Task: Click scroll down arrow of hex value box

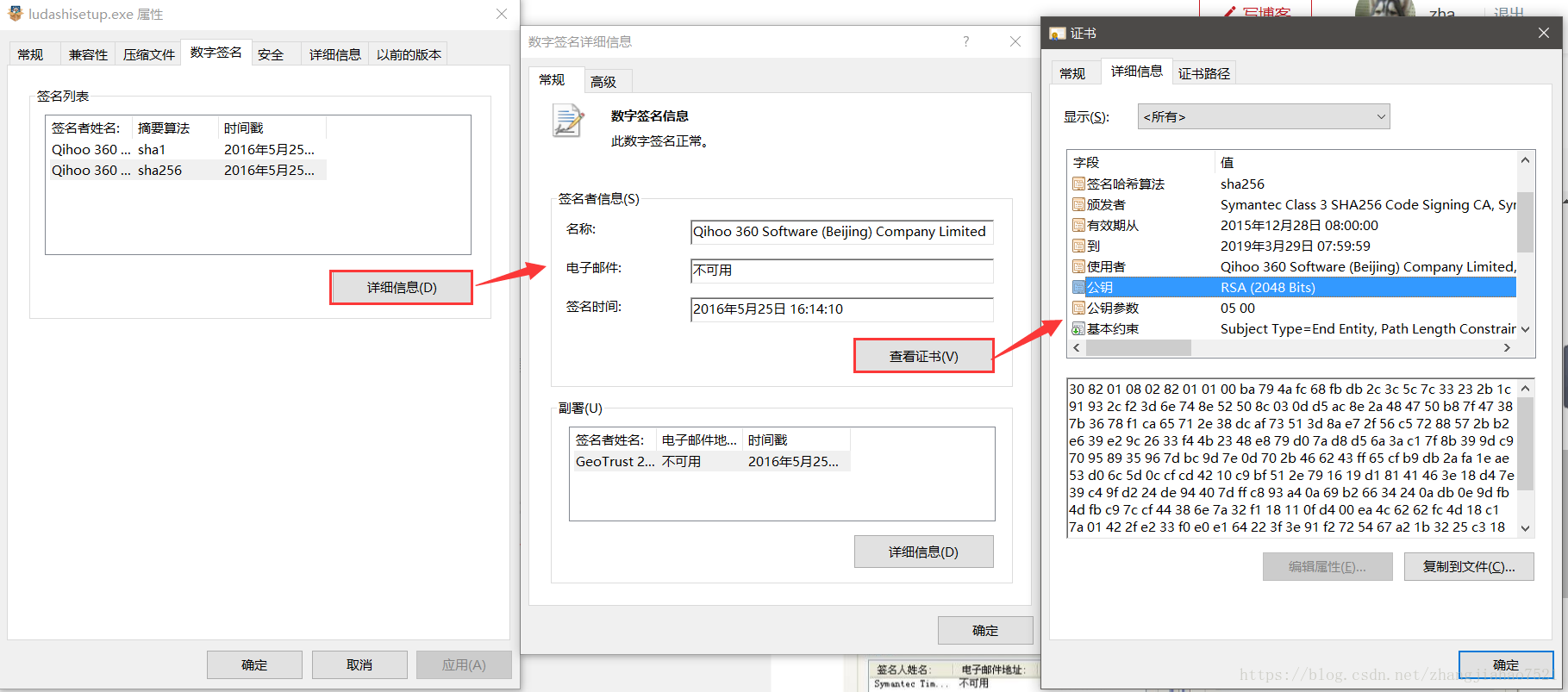Action: click(x=1525, y=528)
